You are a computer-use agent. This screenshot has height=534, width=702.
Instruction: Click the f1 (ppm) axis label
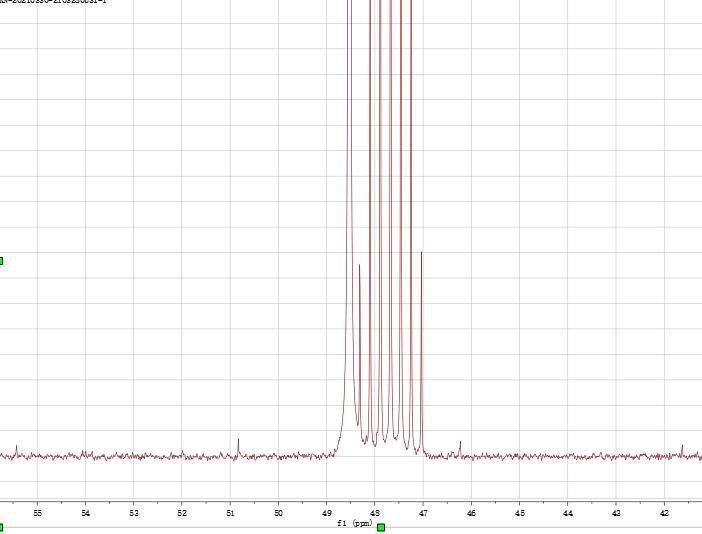pyautogui.click(x=355, y=523)
